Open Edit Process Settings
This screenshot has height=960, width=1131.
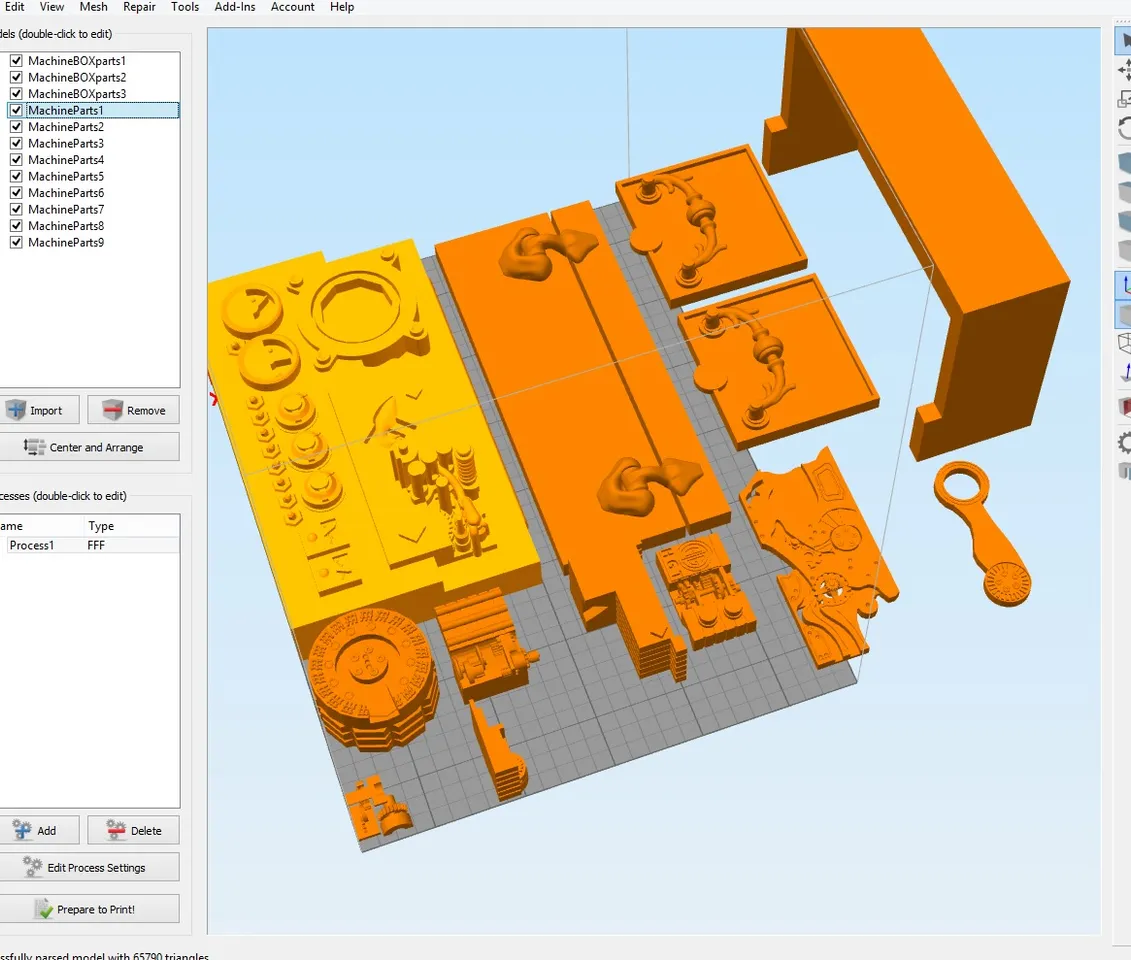89,868
